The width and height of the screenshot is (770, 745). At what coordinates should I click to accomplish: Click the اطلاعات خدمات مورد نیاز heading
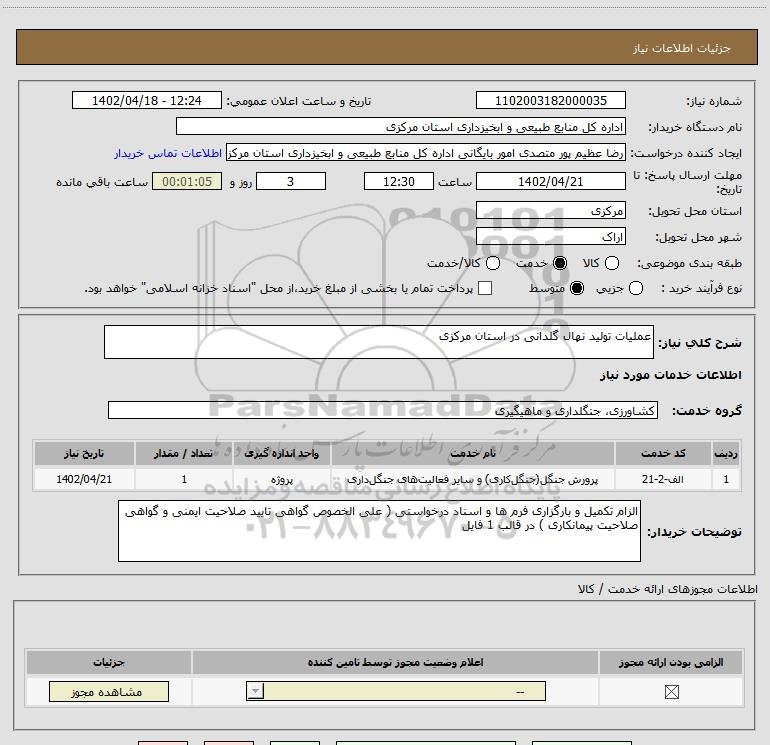tap(670, 375)
